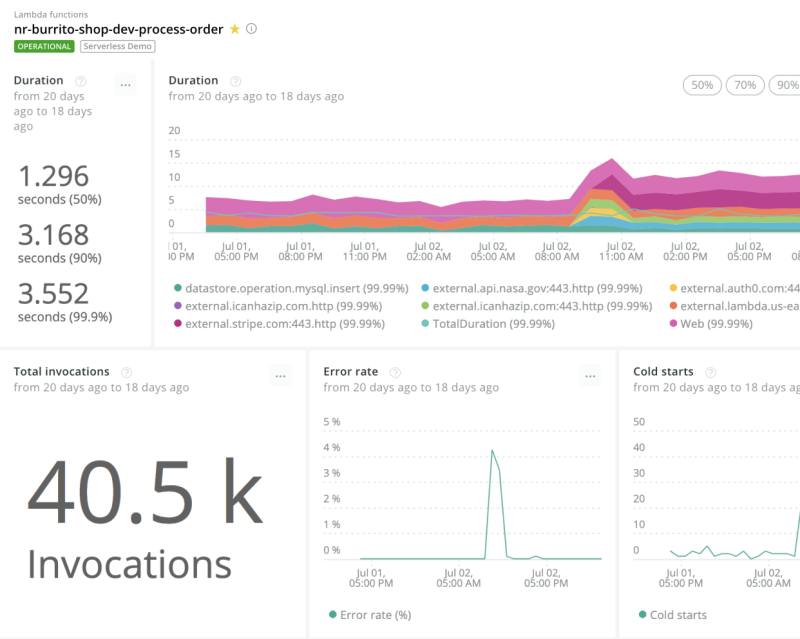The height and width of the screenshot is (639, 800).
Task: Open the Total invocations ellipsis menu
Action: (281, 376)
